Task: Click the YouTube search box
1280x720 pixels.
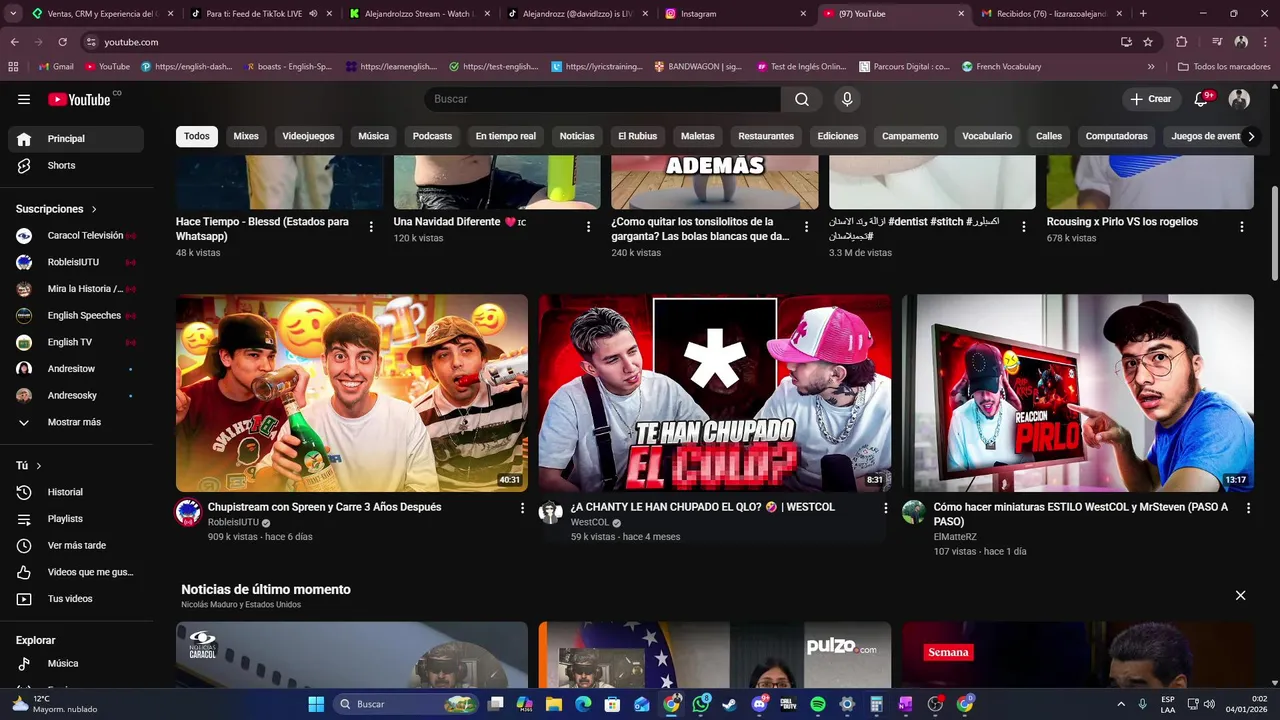Action: [603, 99]
